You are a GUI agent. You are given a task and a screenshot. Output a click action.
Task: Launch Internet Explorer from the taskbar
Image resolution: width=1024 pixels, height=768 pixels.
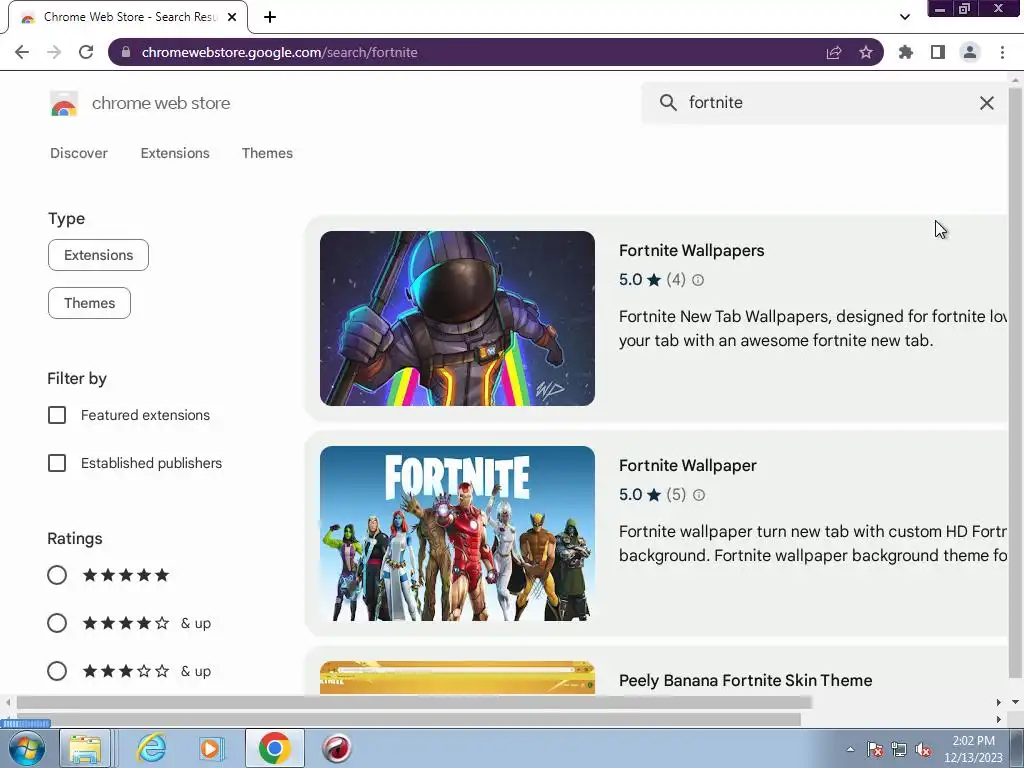click(x=151, y=748)
